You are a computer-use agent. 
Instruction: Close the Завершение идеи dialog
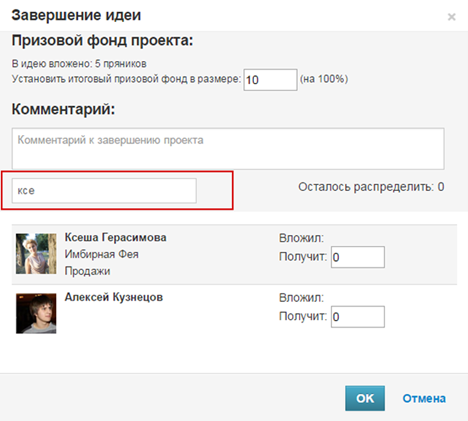tap(451, 17)
